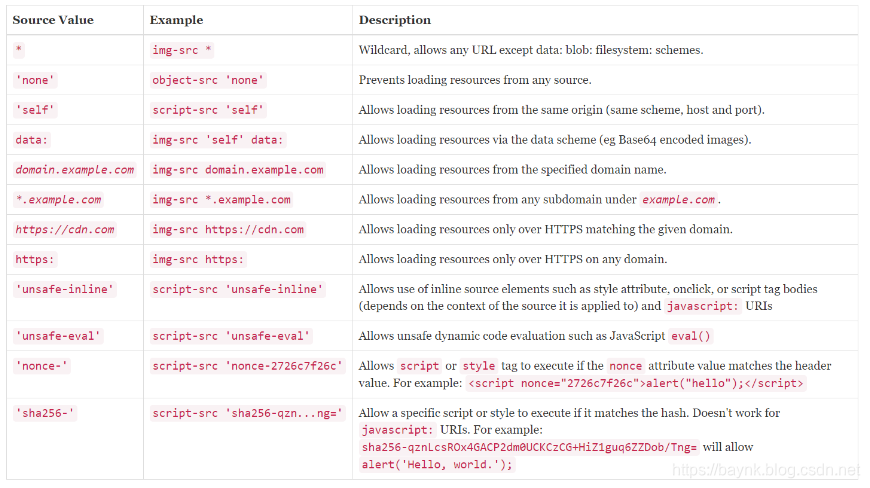Click the Base64 encoded images description

pos(555,140)
